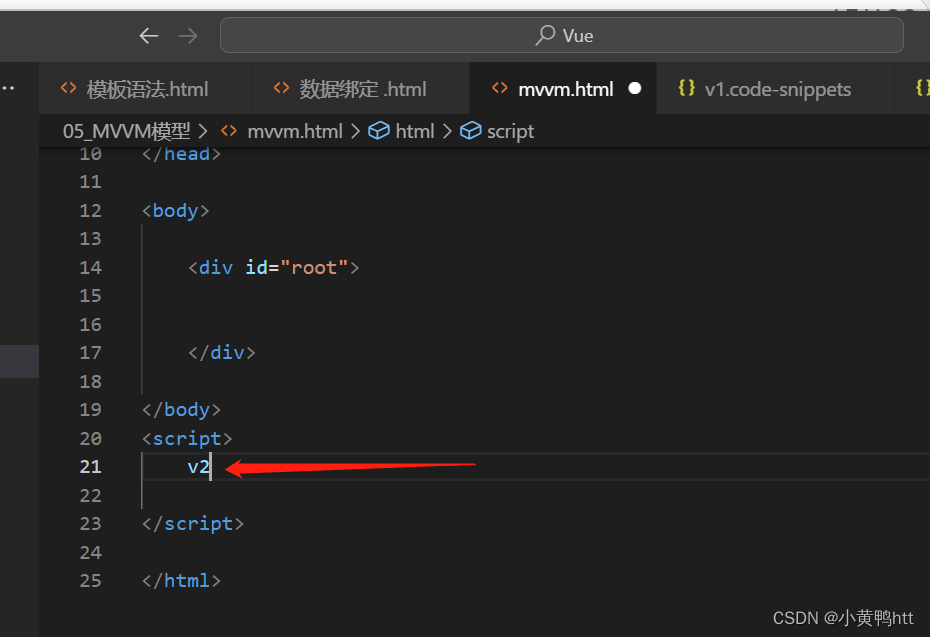
Task: Go forward with the right arrow
Action: click(188, 36)
